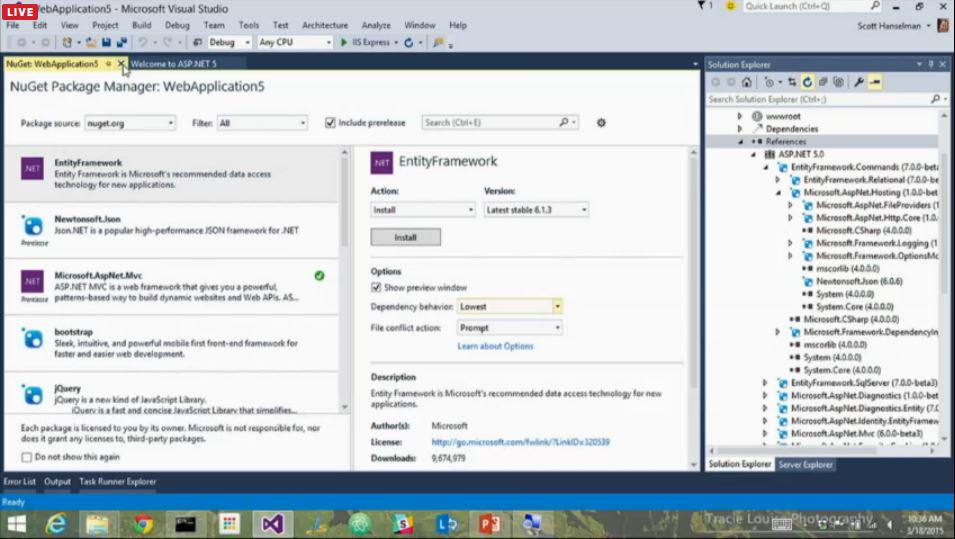
Task: Switch to Server Explorer tab
Action: pos(805,465)
